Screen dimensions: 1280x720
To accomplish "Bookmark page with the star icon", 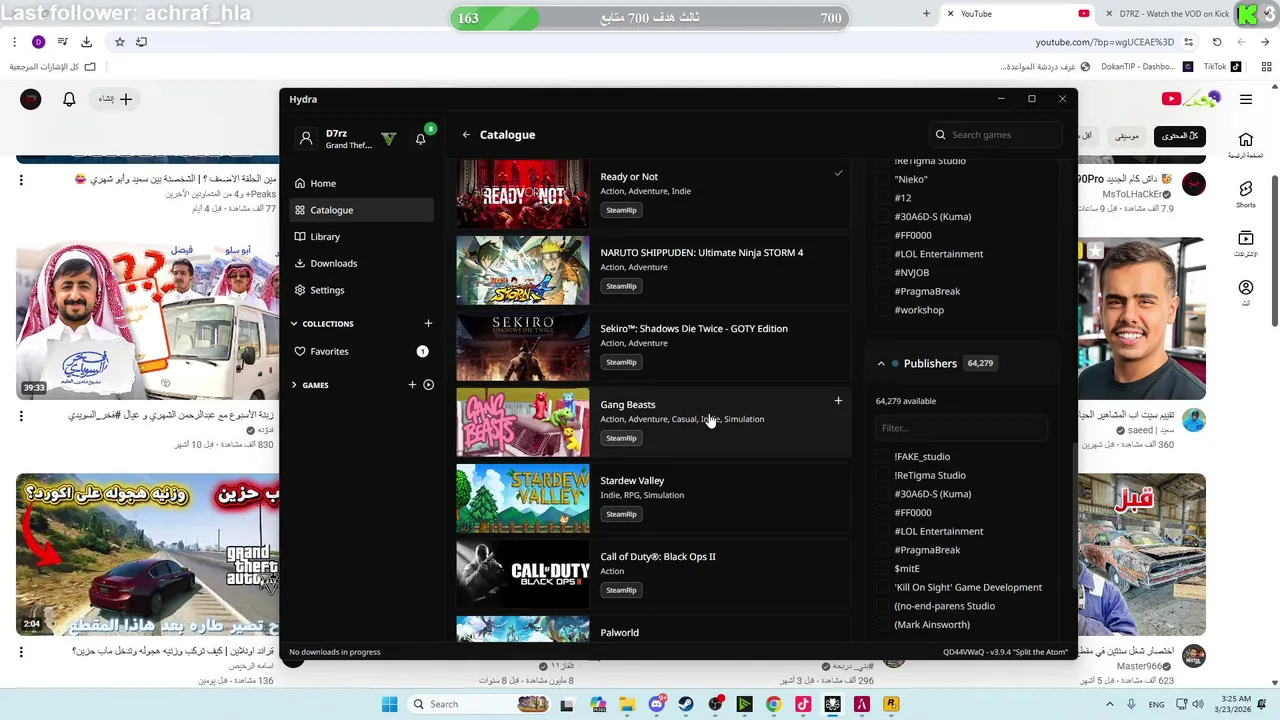I will (120, 42).
